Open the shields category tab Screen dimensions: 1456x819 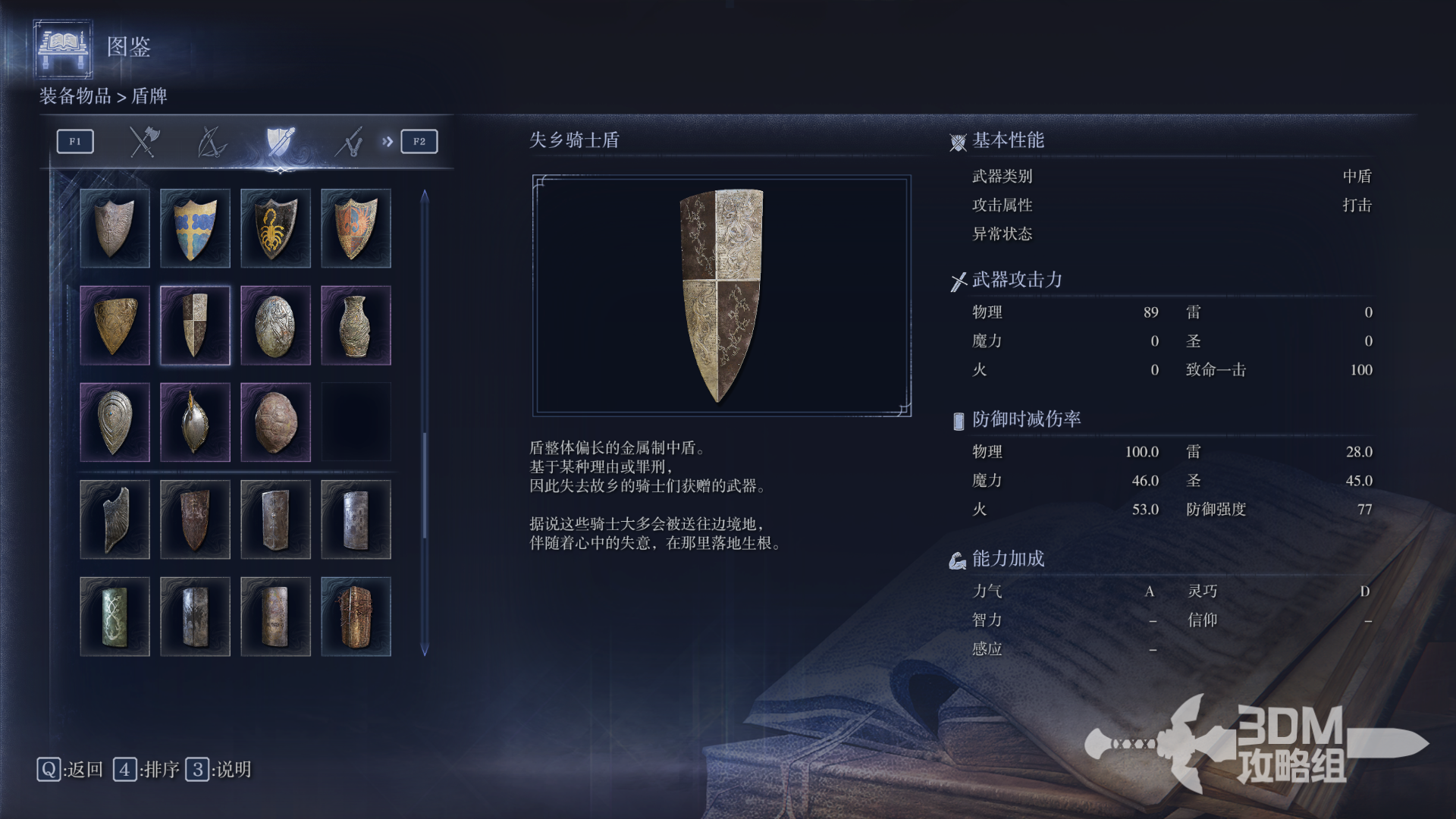click(280, 142)
